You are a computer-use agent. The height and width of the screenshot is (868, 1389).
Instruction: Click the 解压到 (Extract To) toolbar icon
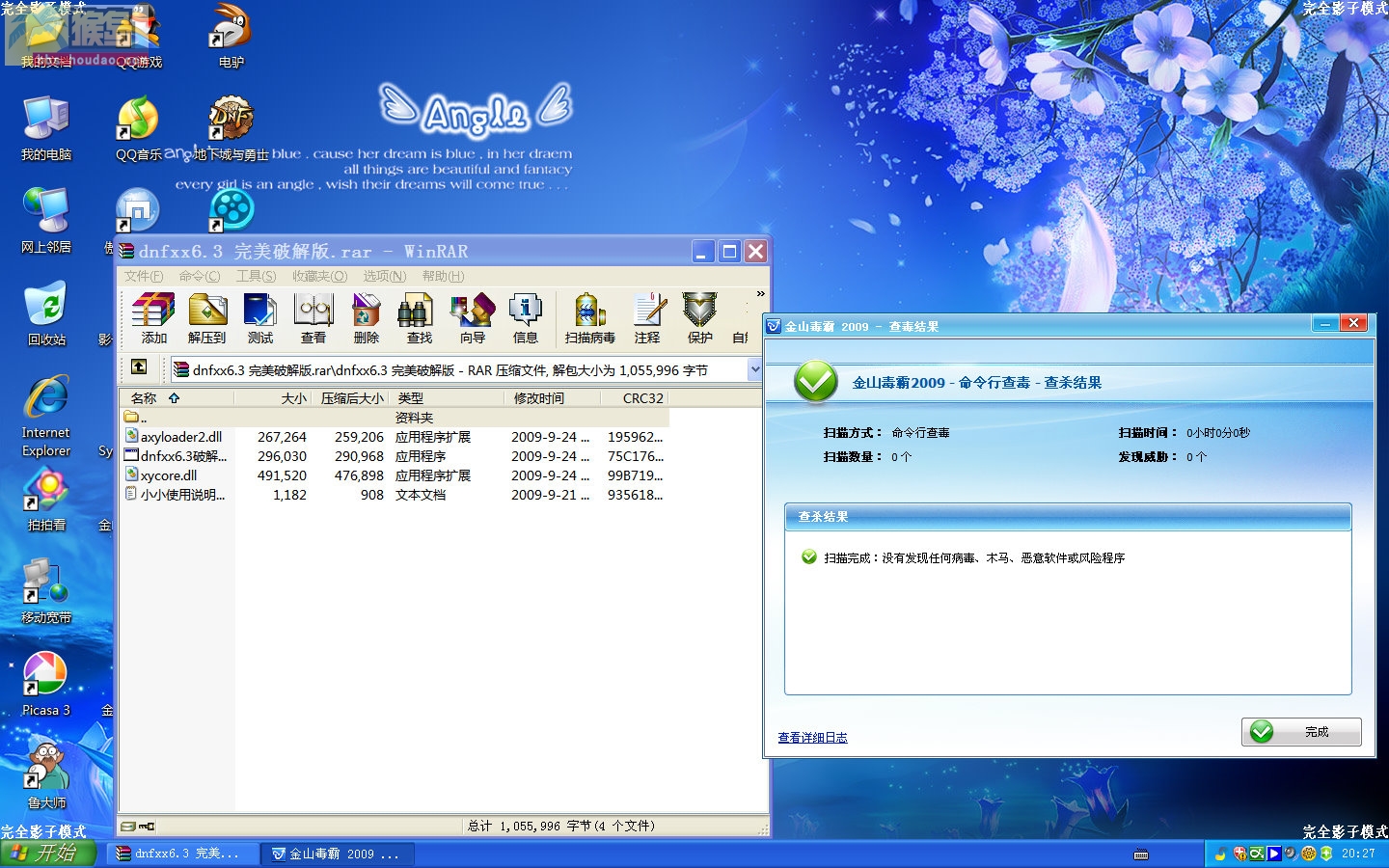pos(206,318)
